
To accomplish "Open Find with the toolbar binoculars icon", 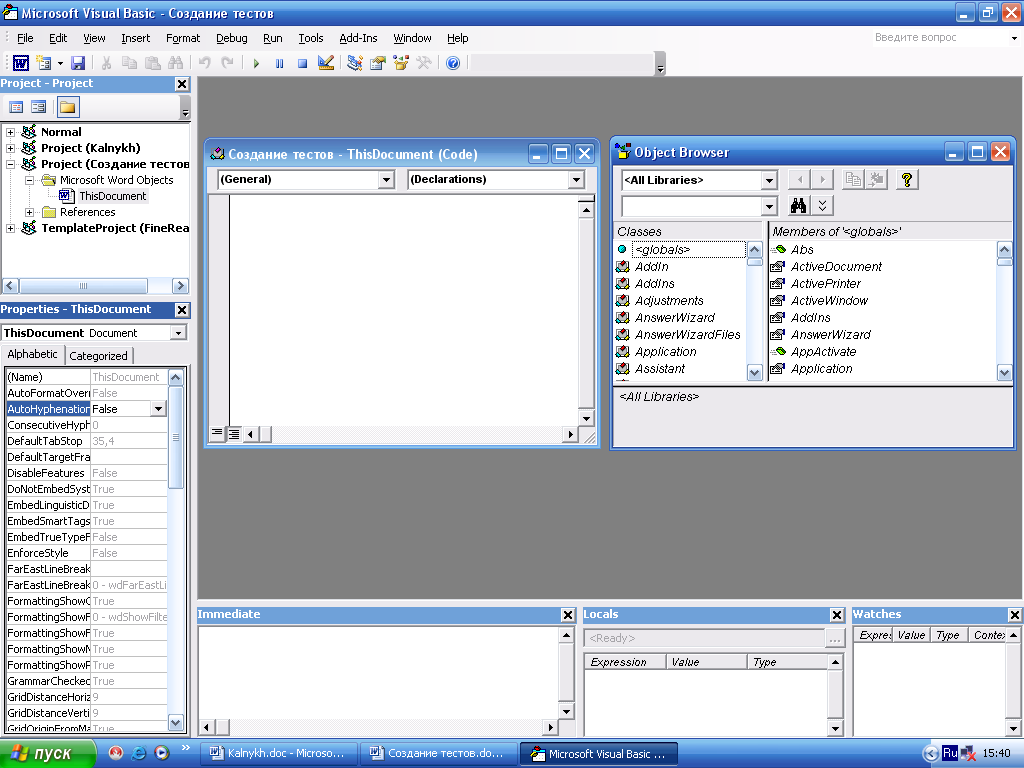I will point(176,63).
